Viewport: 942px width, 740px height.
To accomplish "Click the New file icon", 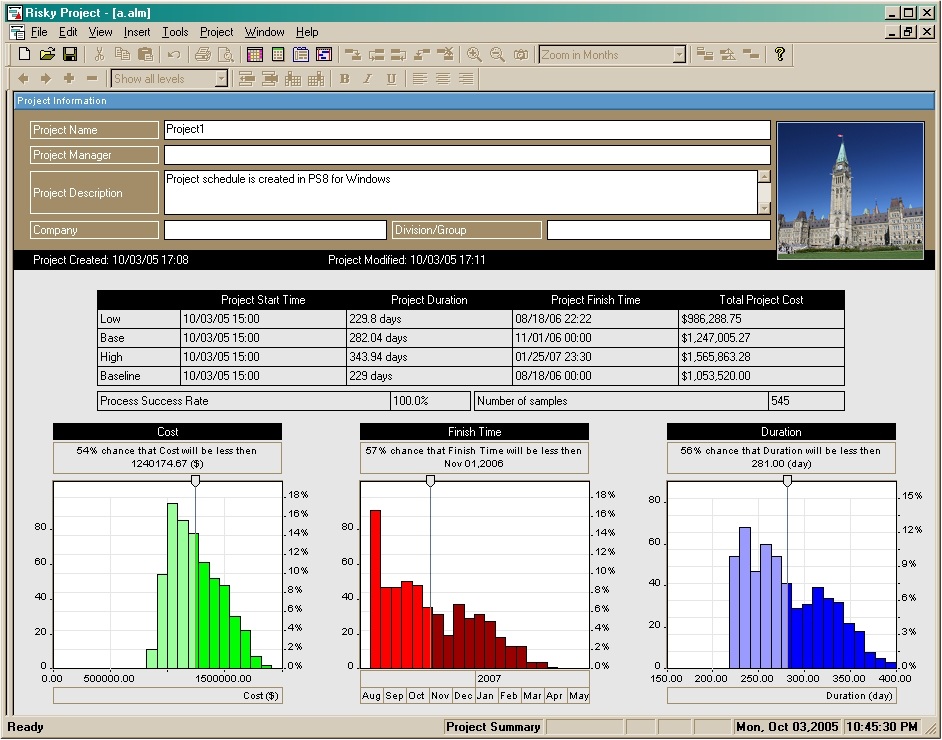I will coord(24,55).
